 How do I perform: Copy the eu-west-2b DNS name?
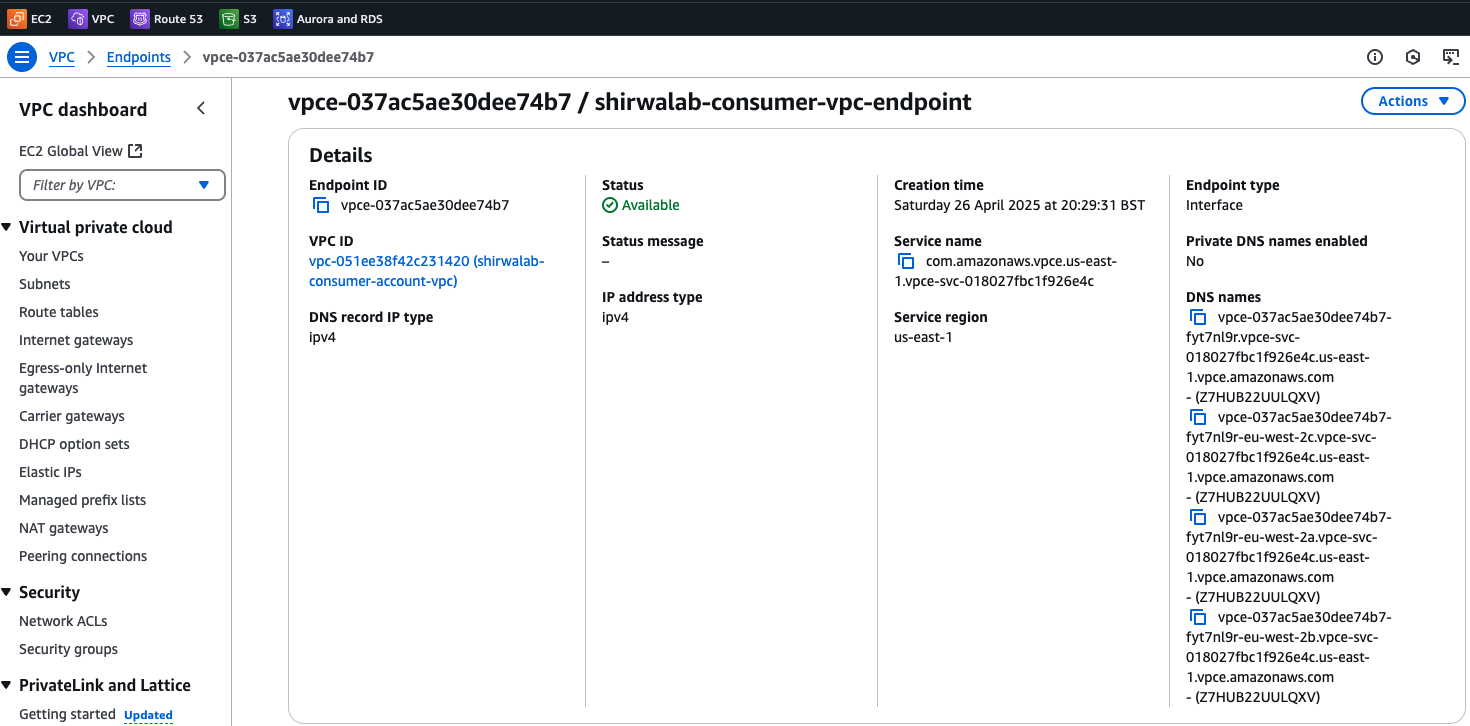[1198, 617]
